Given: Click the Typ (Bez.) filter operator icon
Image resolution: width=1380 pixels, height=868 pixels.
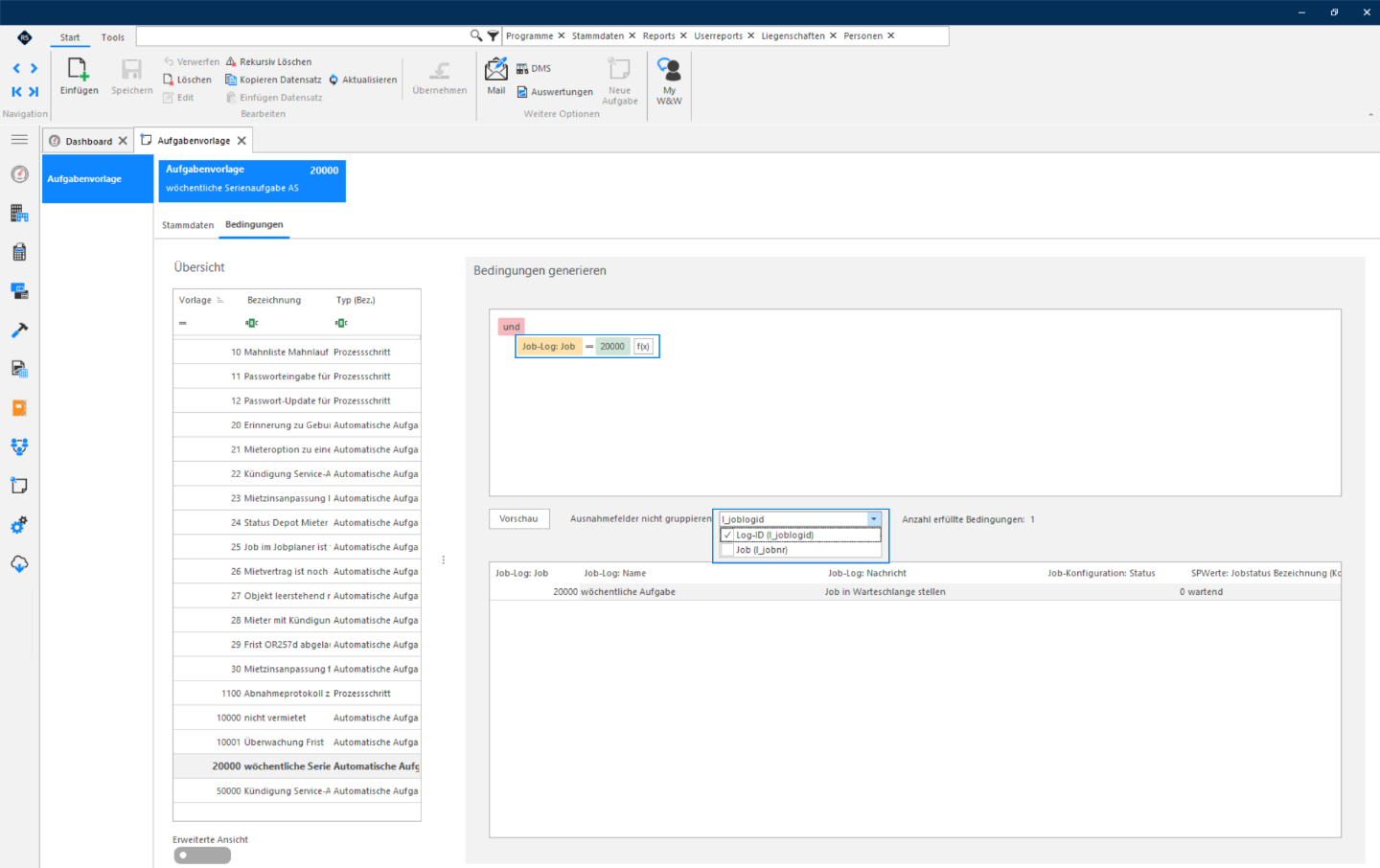Looking at the screenshot, I should point(341,323).
